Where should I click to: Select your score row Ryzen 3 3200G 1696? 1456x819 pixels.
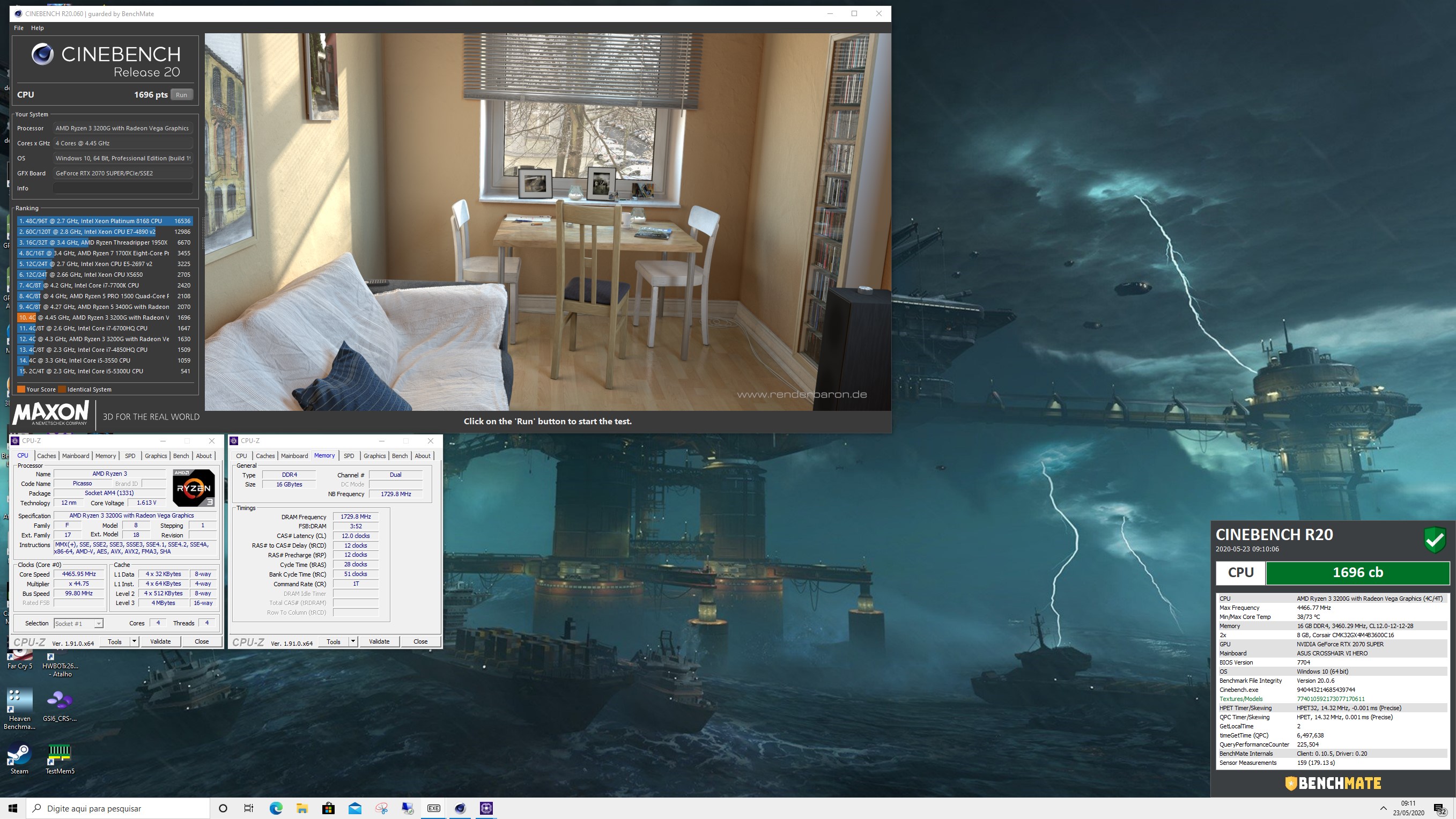(x=105, y=318)
